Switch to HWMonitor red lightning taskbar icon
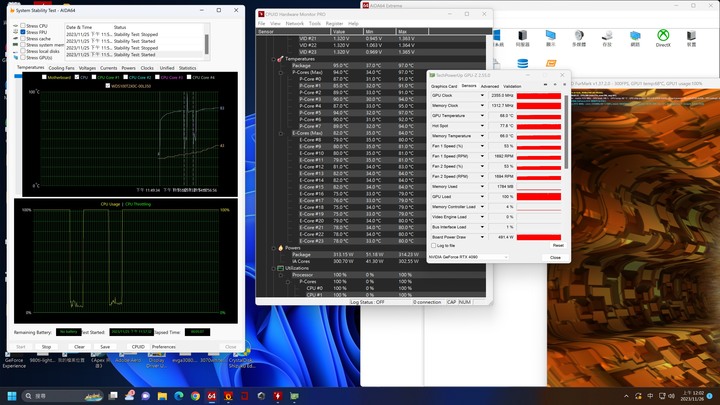This screenshot has width=720, height=405. (278, 396)
